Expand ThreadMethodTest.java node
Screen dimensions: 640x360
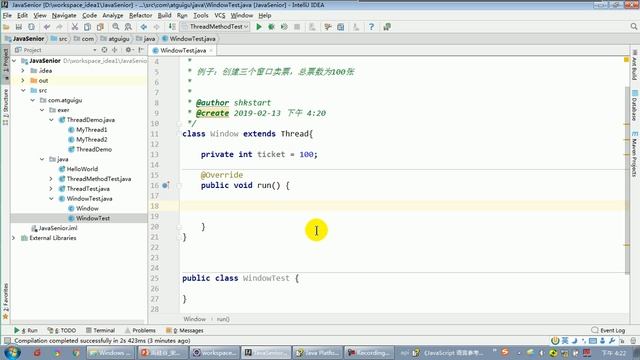pos(51,179)
